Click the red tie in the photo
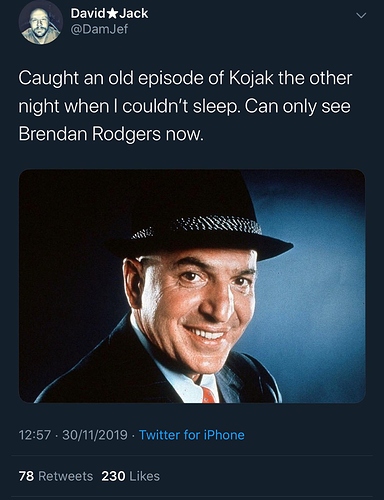The image size is (384, 500). [x=208, y=394]
